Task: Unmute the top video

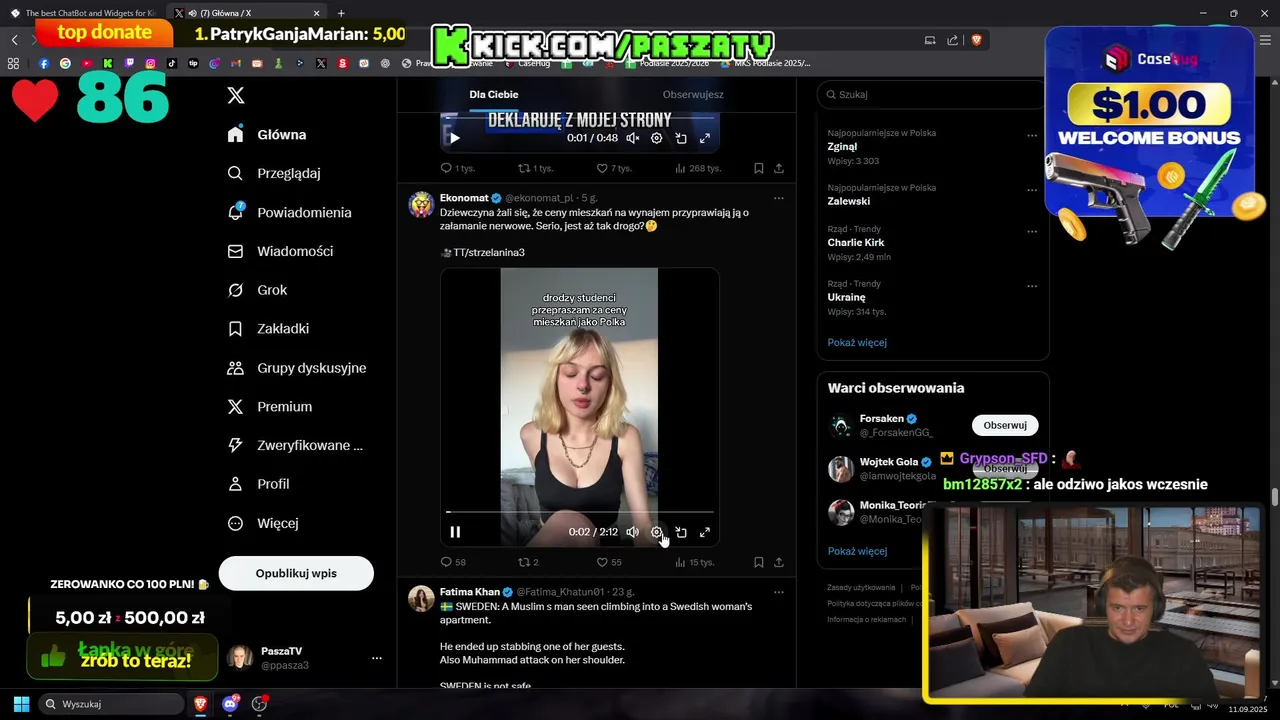Action: tap(632, 138)
